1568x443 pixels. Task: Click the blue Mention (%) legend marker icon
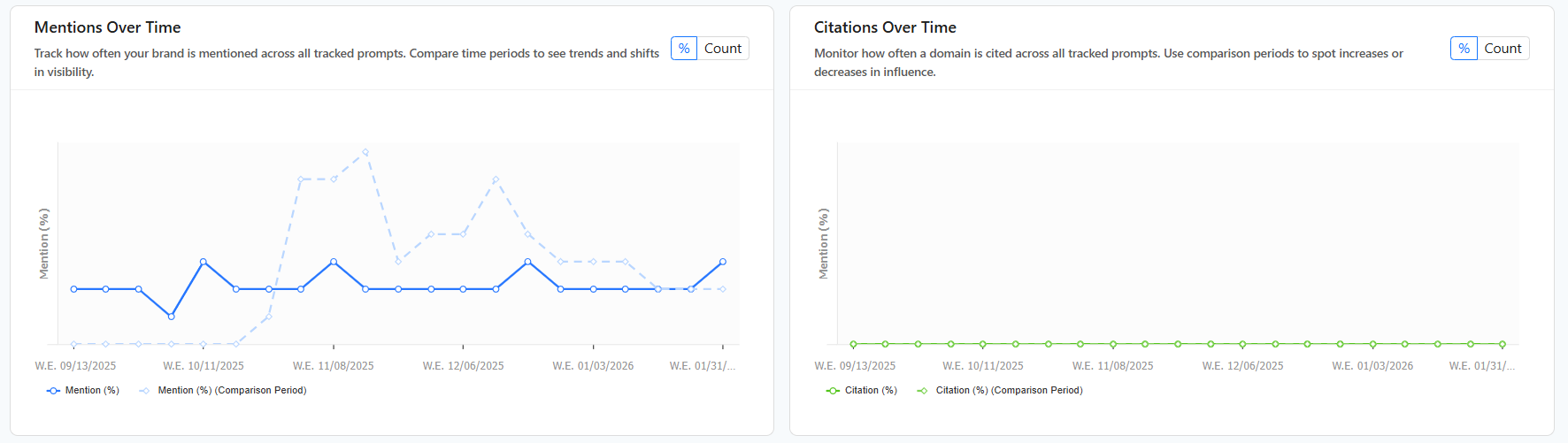tap(53, 391)
